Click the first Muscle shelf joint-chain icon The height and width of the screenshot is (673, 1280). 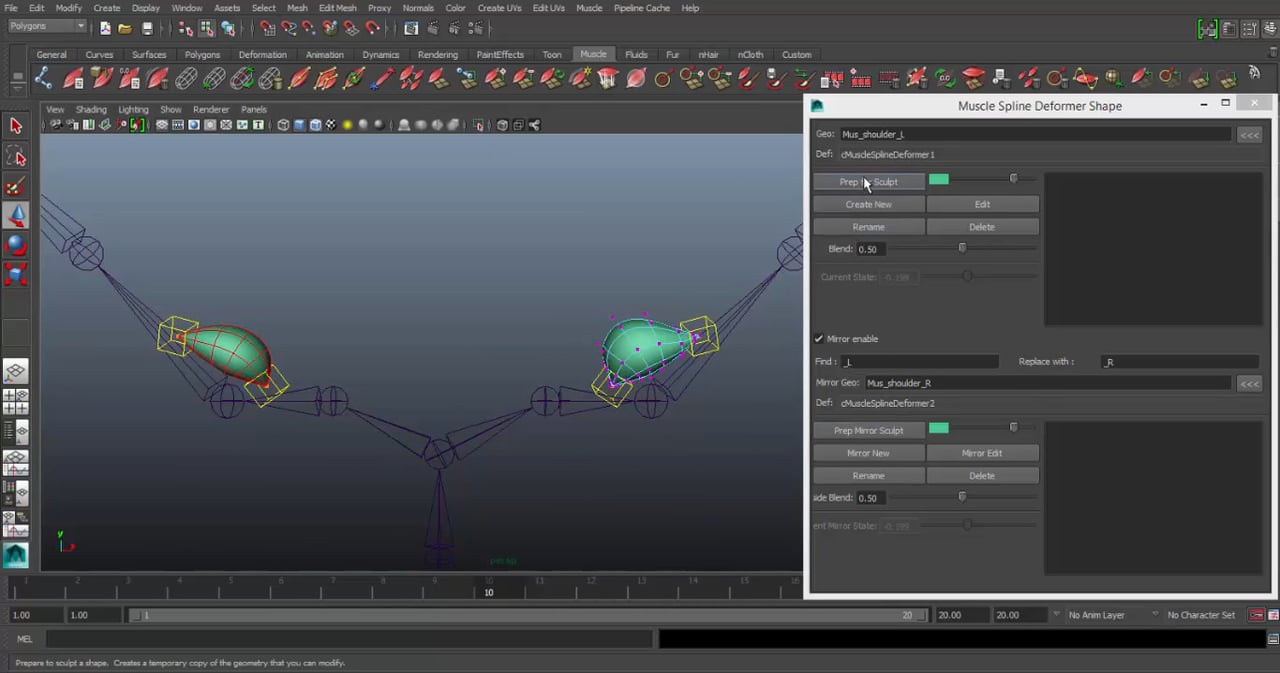[x=43, y=78]
